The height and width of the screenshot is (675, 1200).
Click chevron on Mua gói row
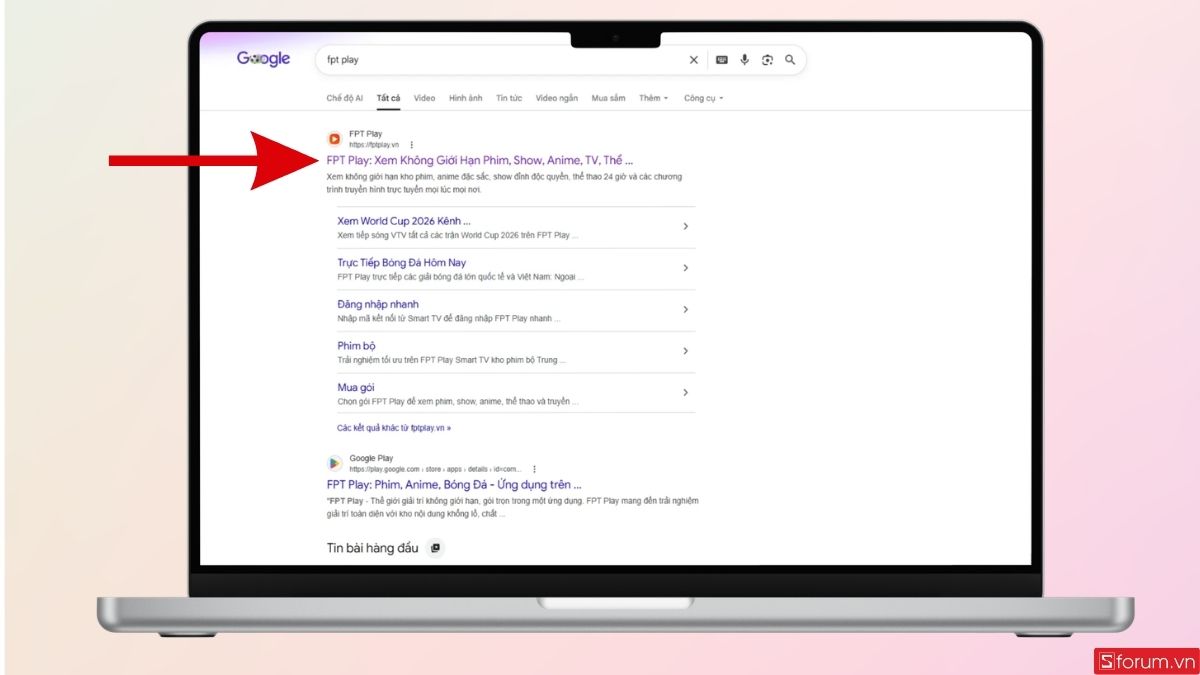(x=685, y=392)
